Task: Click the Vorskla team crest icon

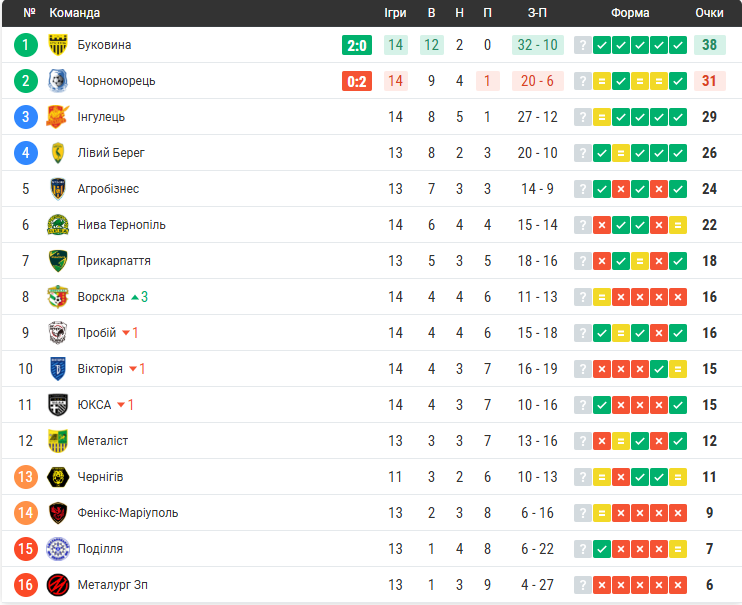Action: [57, 297]
